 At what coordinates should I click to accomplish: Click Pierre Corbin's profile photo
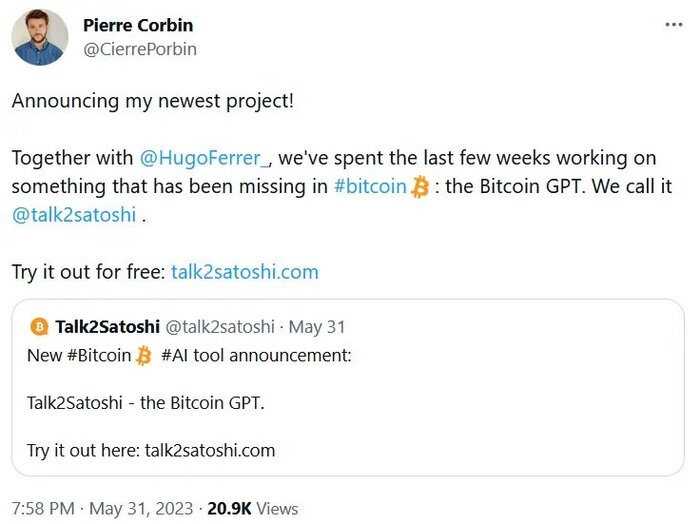tap(40, 38)
